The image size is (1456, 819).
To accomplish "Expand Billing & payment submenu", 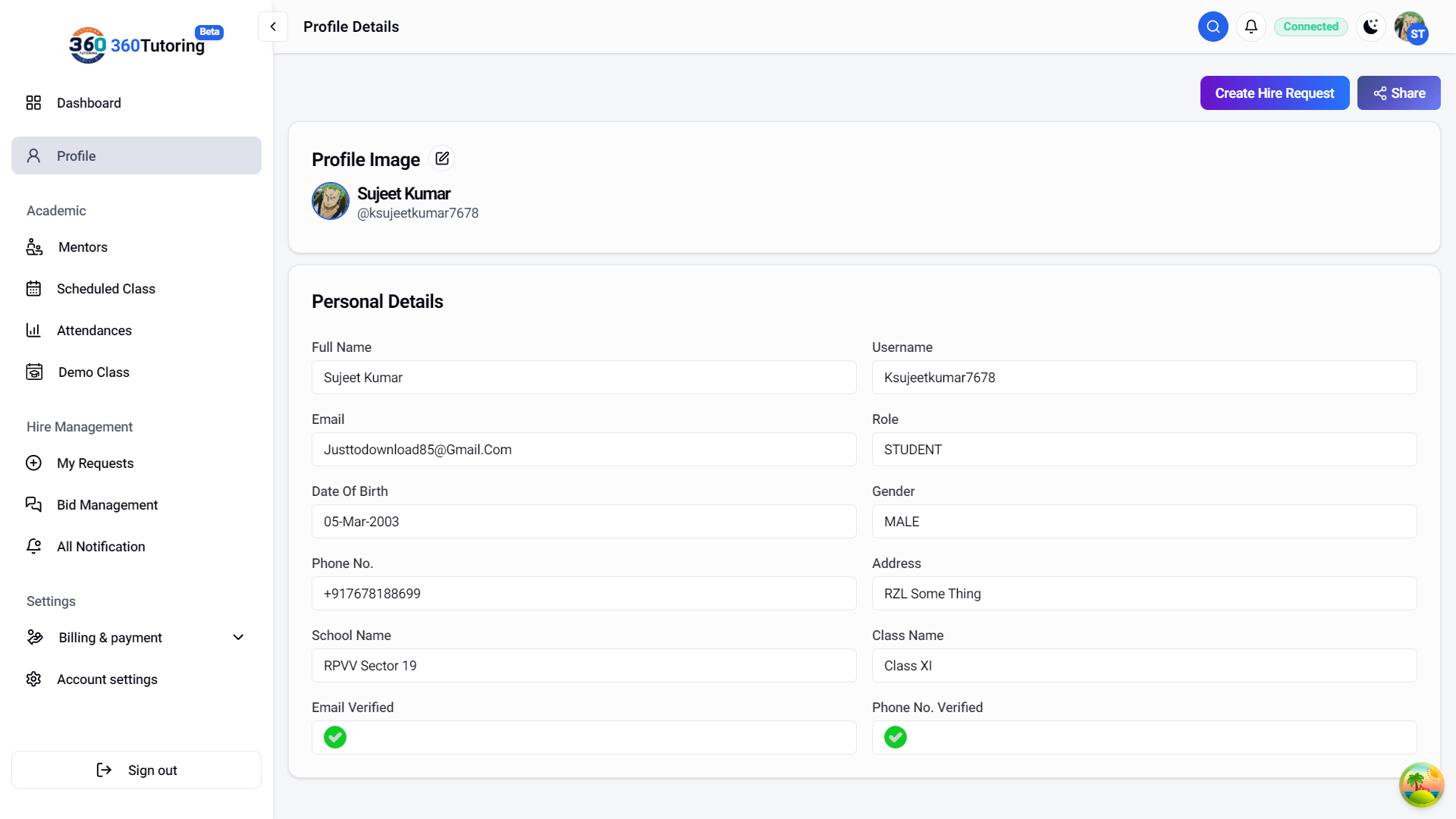I will click(238, 637).
